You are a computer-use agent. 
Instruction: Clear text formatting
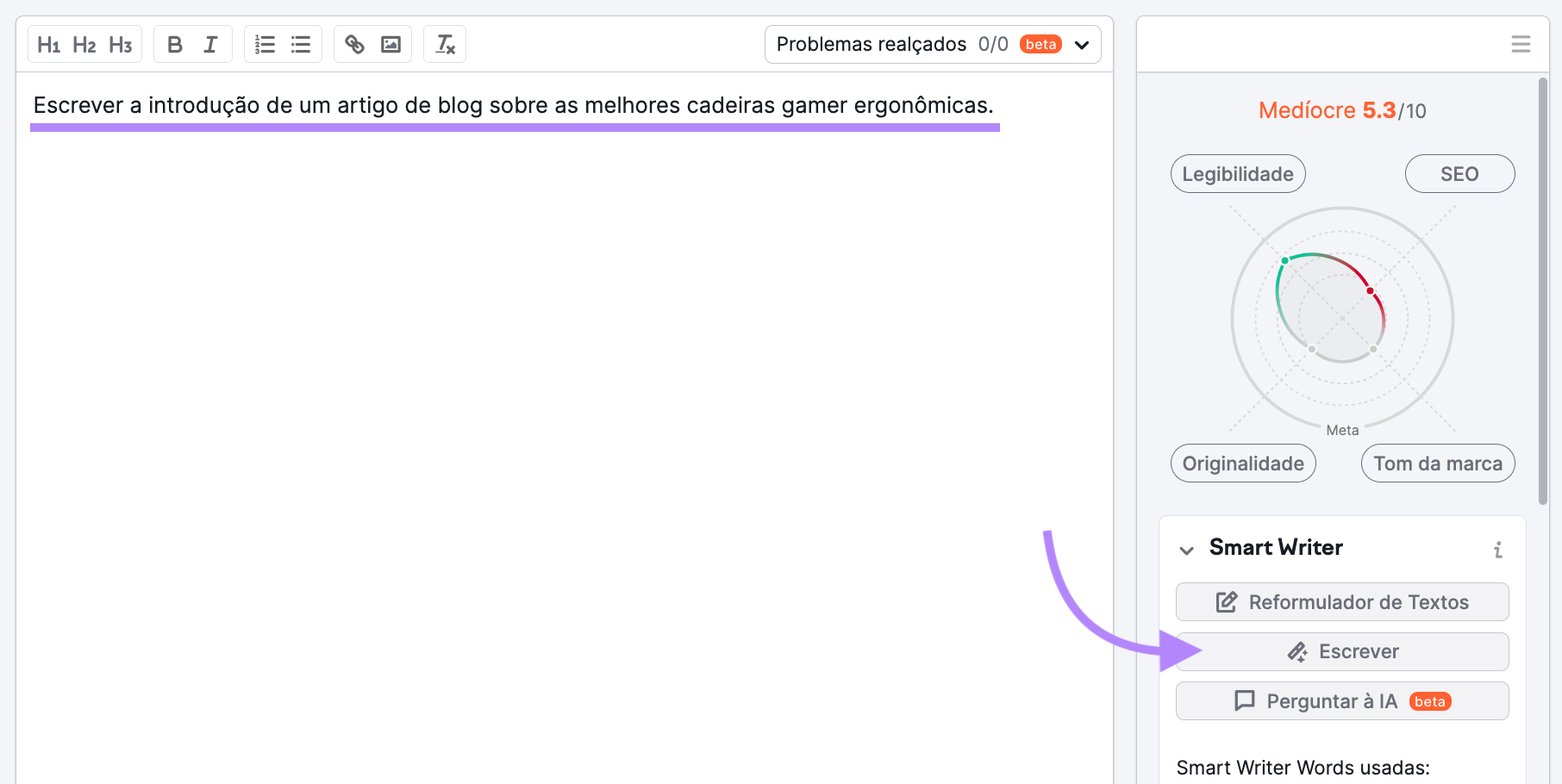[x=445, y=45]
